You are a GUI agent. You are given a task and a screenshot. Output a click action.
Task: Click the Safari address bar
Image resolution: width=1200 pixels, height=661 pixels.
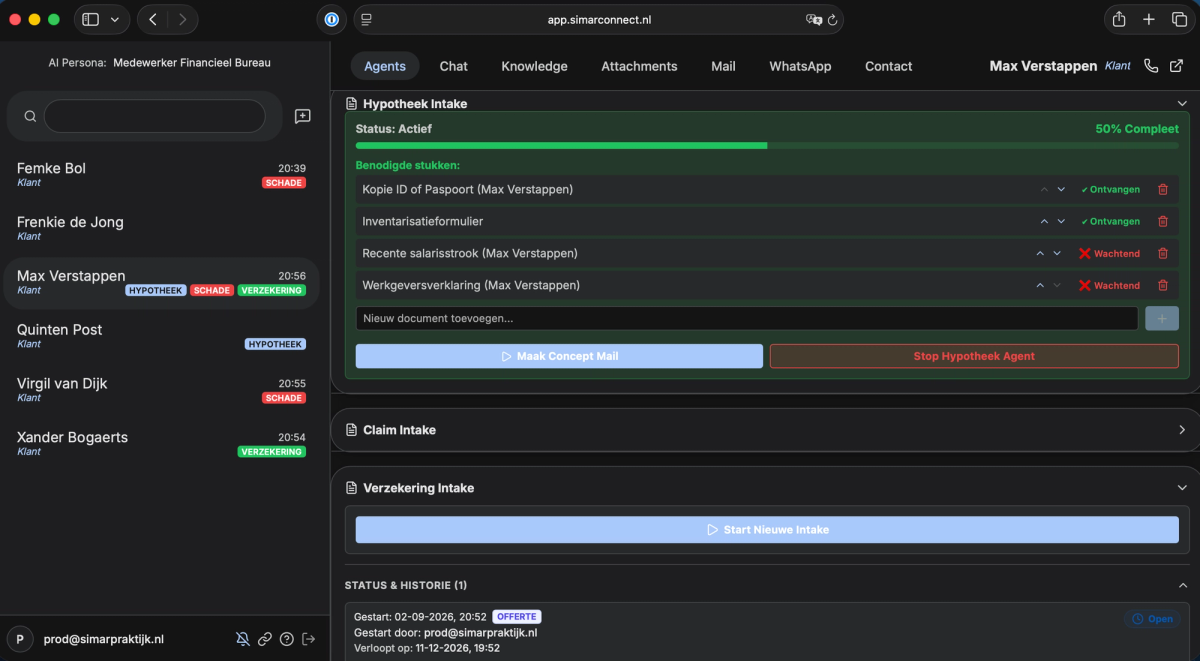click(598, 19)
